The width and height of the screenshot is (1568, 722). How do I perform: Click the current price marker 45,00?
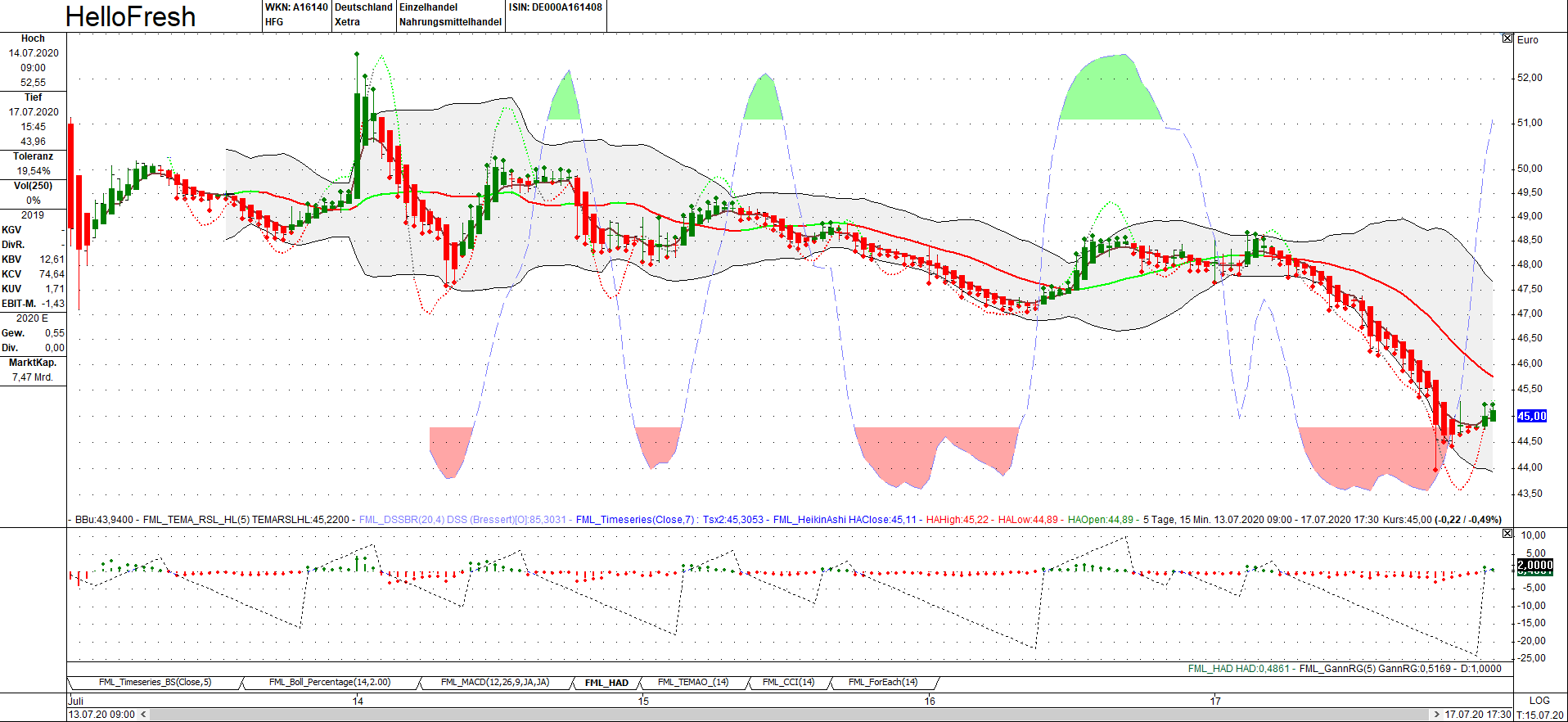(x=1532, y=416)
